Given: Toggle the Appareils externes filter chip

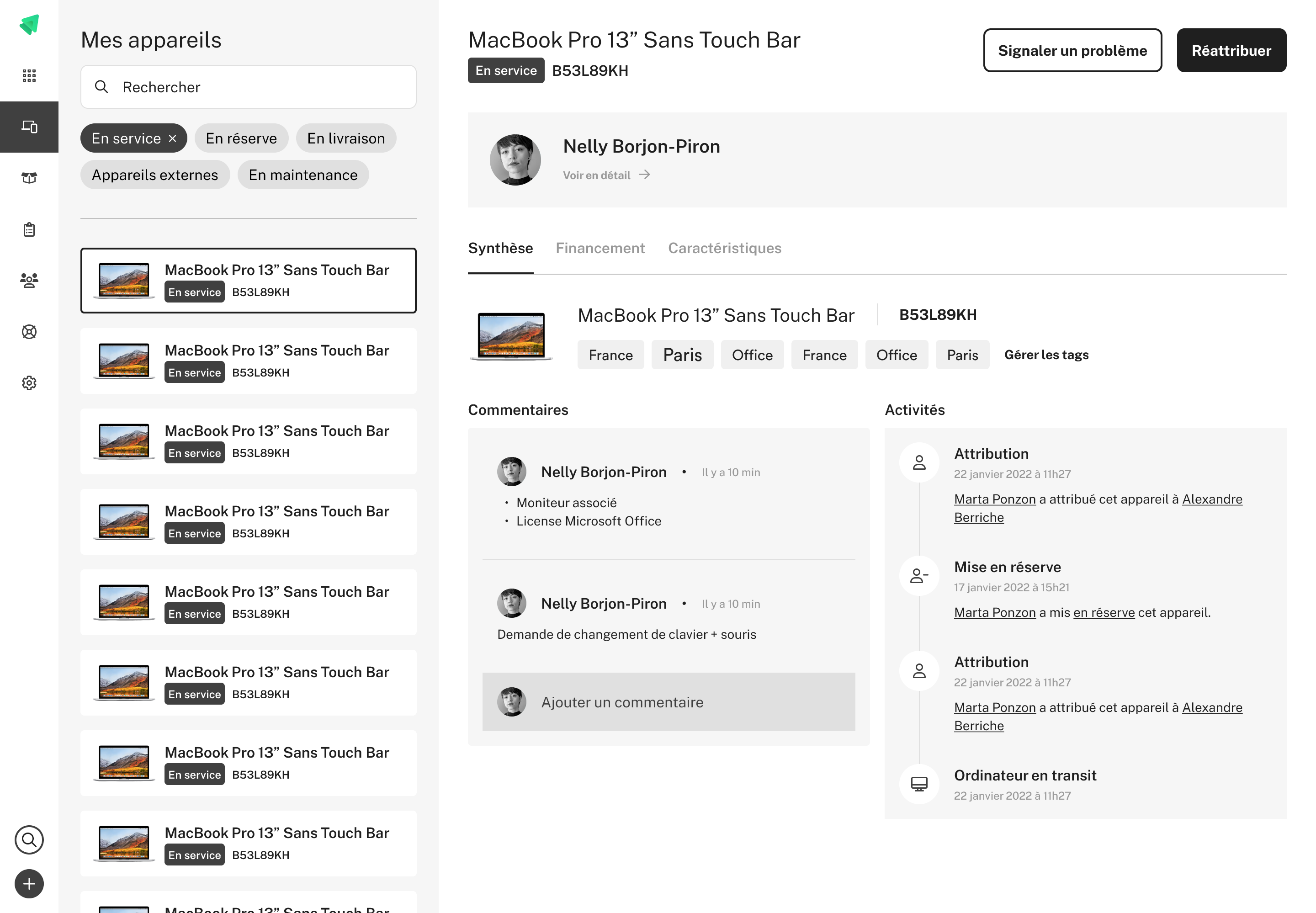Looking at the screenshot, I should pyautogui.click(x=155, y=175).
